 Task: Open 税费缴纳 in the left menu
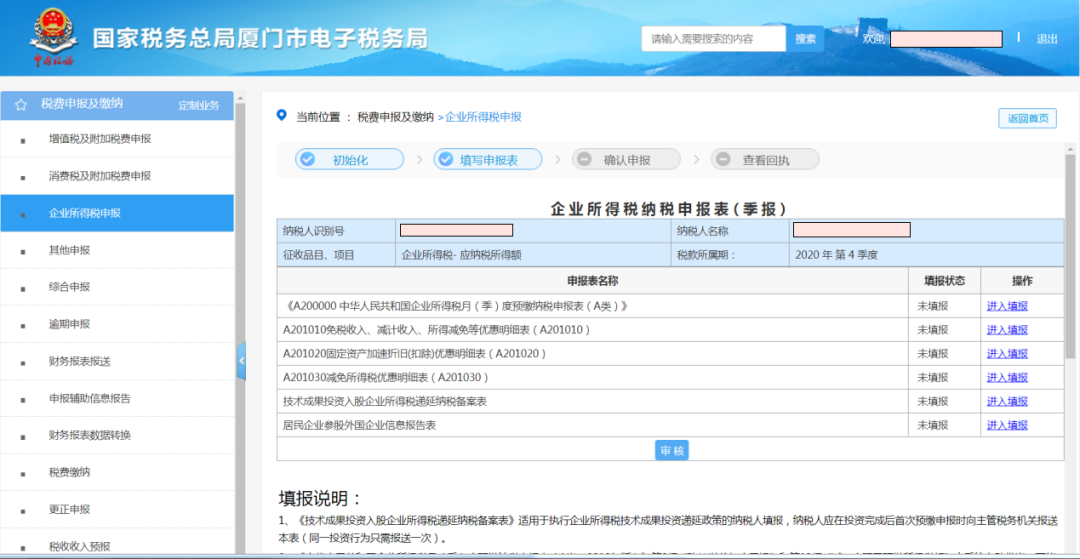[x=70, y=472]
